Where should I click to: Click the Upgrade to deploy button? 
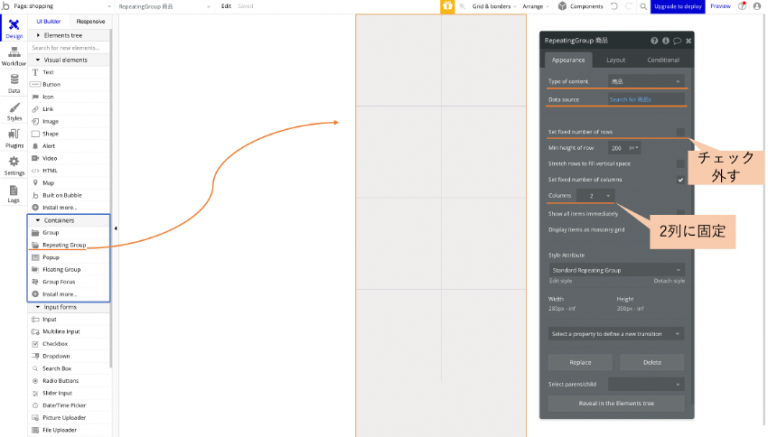tap(677, 6)
